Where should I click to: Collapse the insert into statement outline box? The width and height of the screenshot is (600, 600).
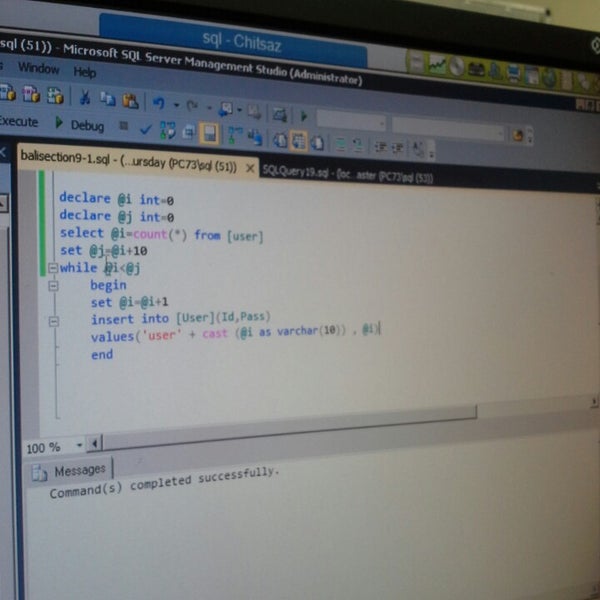[x=54, y=321]
